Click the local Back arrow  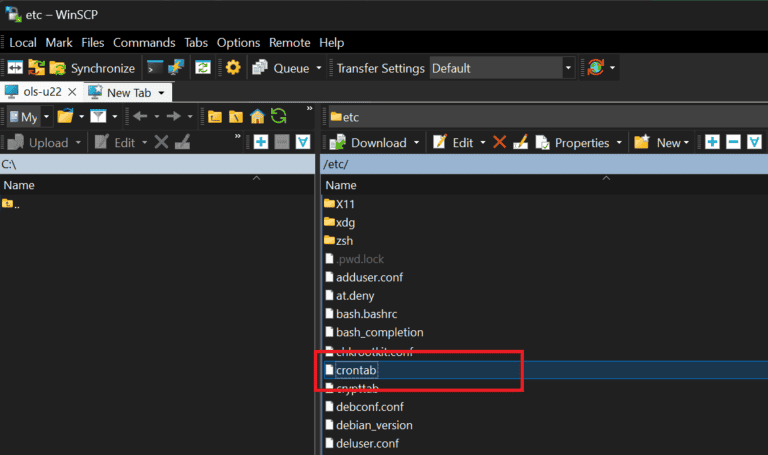click(140, 117)
